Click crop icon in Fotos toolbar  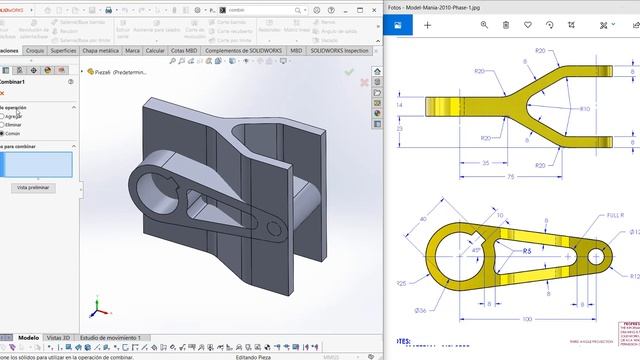pos(571,25)
